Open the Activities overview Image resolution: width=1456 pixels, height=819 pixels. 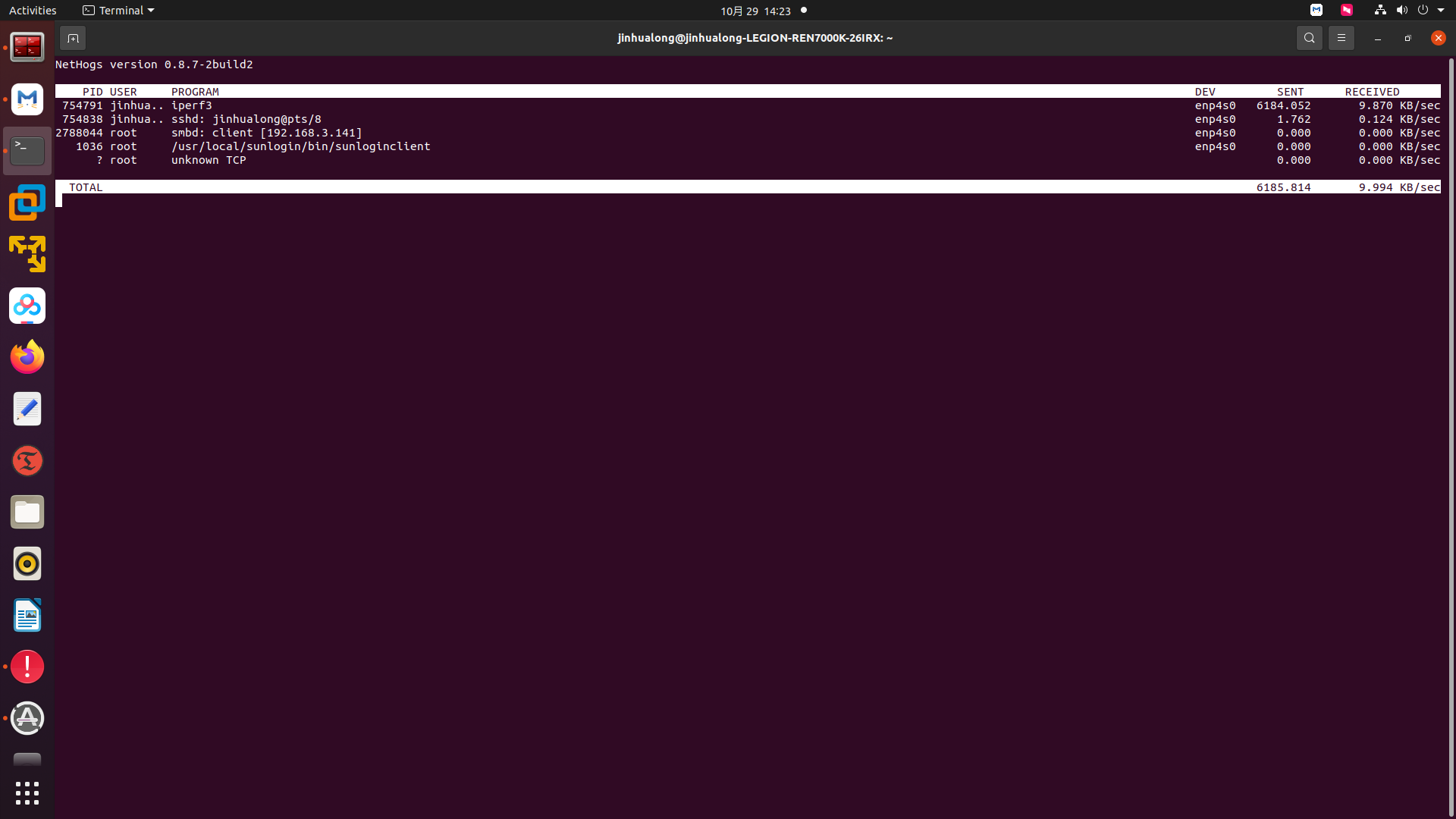pyautogui.click(x=33, y=11)
